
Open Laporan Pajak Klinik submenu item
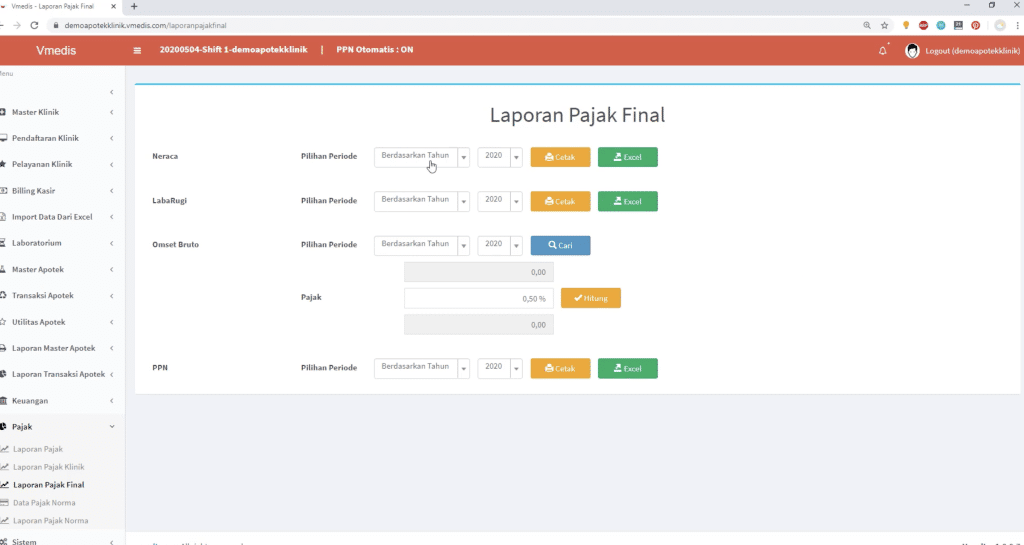(48, 467)
